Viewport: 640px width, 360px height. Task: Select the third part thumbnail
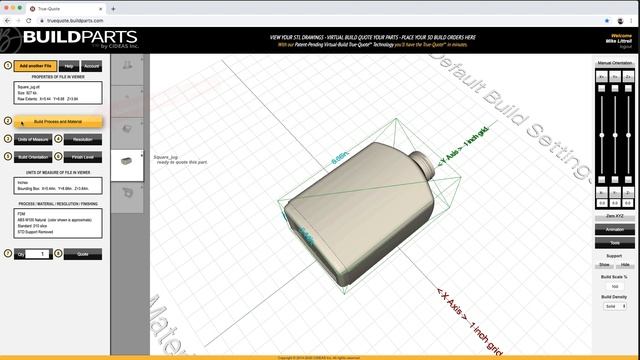pyautogui.click(x=127, y=133)
